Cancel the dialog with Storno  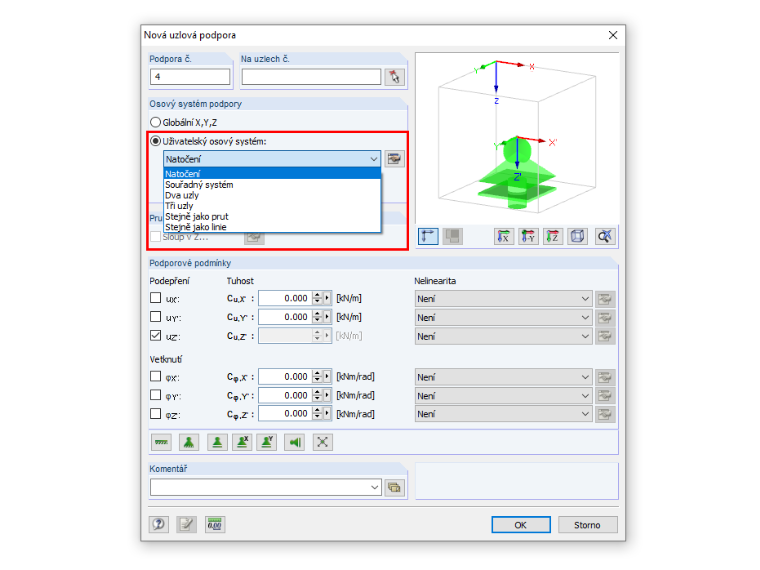587,524
